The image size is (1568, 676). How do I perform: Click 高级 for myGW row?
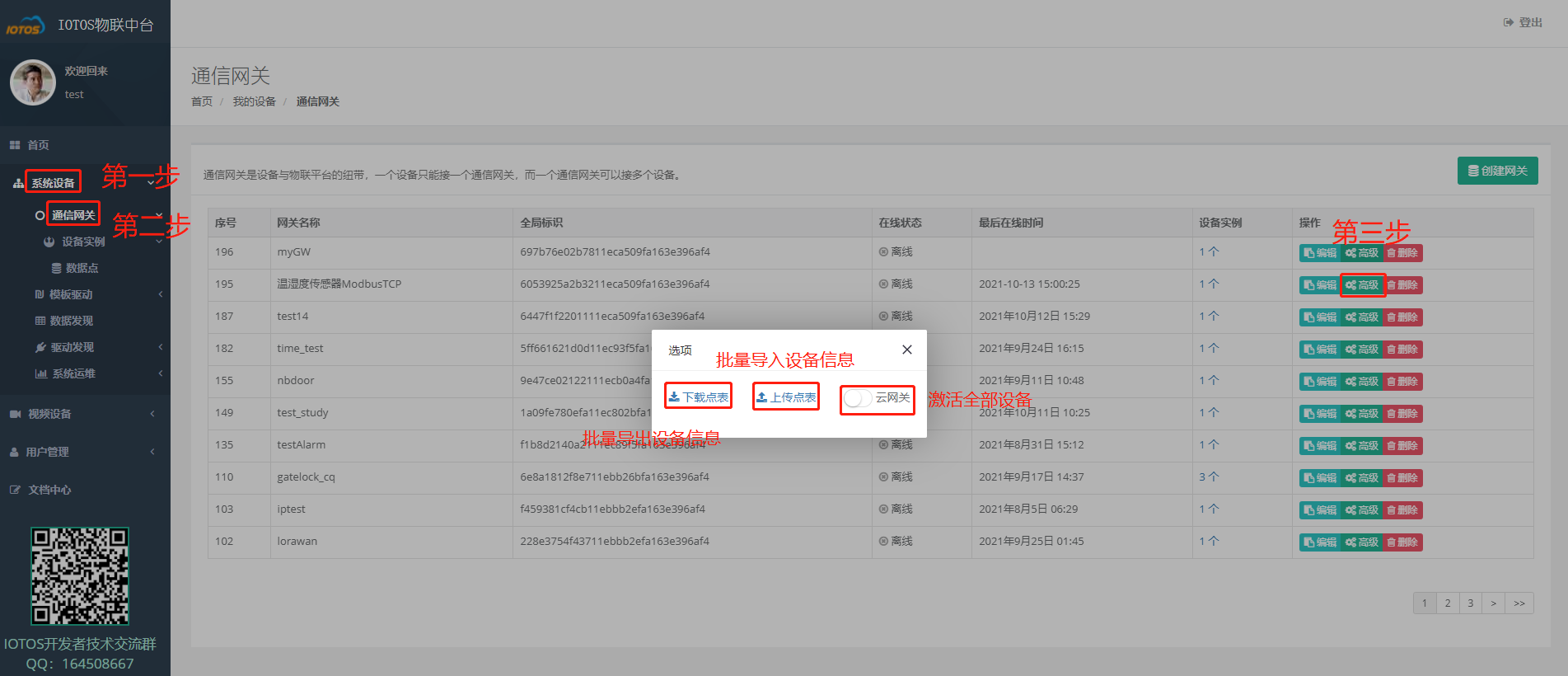[1362, 253]
